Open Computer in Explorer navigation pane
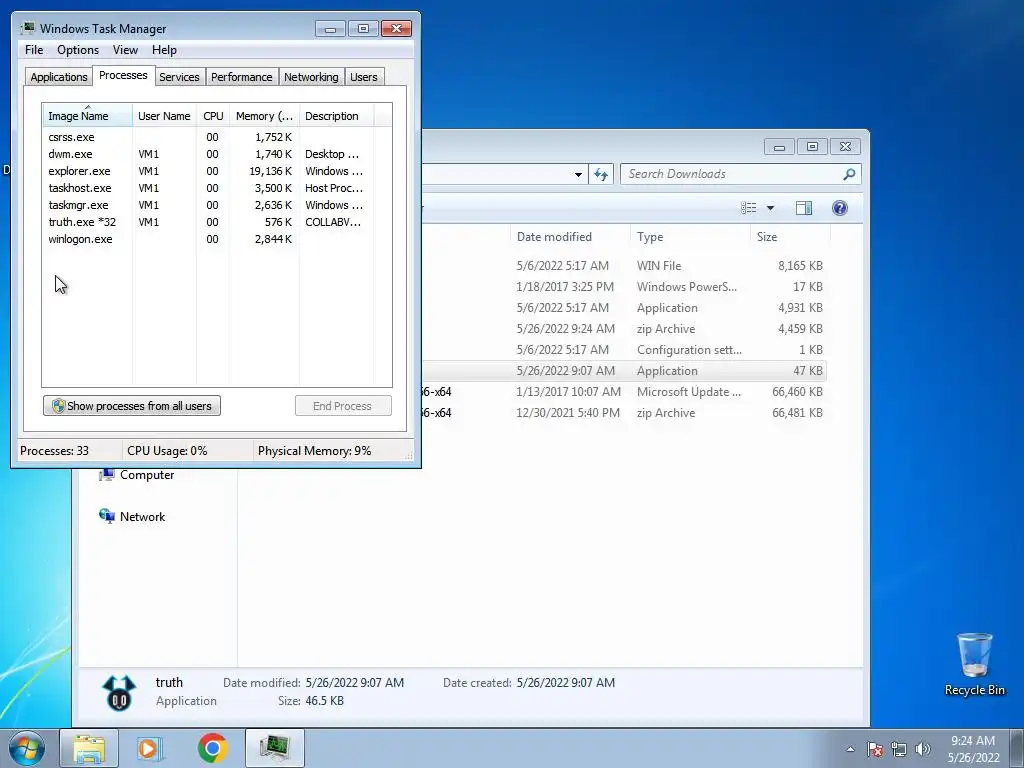The width and height of the screenshot is (1024, 768). (x=136, y=475)
